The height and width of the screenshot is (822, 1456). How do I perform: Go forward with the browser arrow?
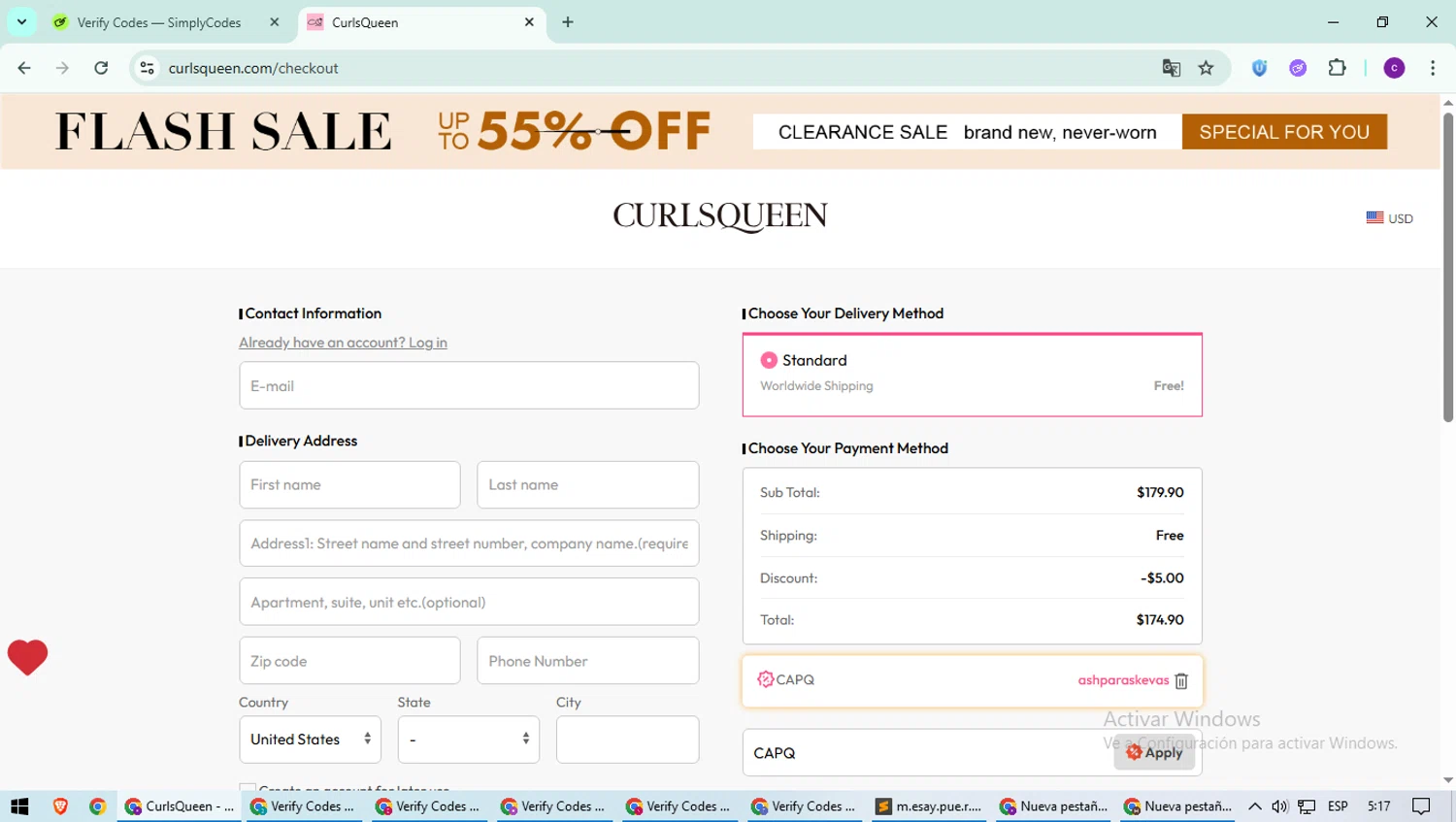(x=62, y=68)
